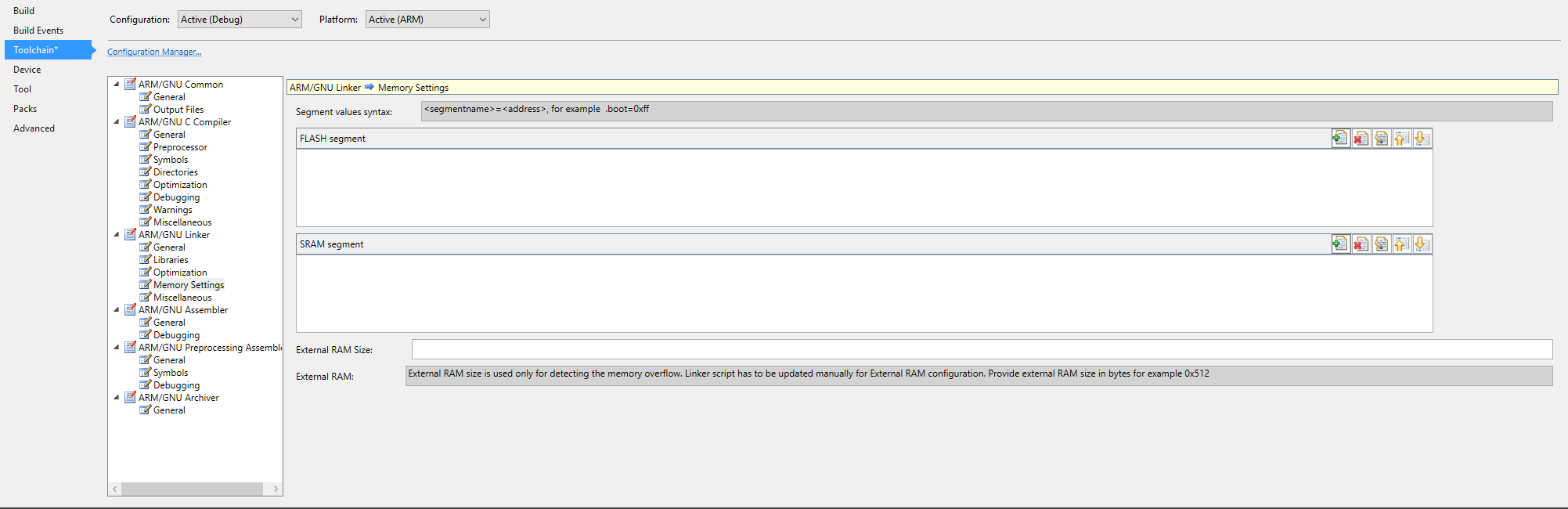Click the tree scrollbar left arrow
1568x509 pixels.
click(114, 489)
